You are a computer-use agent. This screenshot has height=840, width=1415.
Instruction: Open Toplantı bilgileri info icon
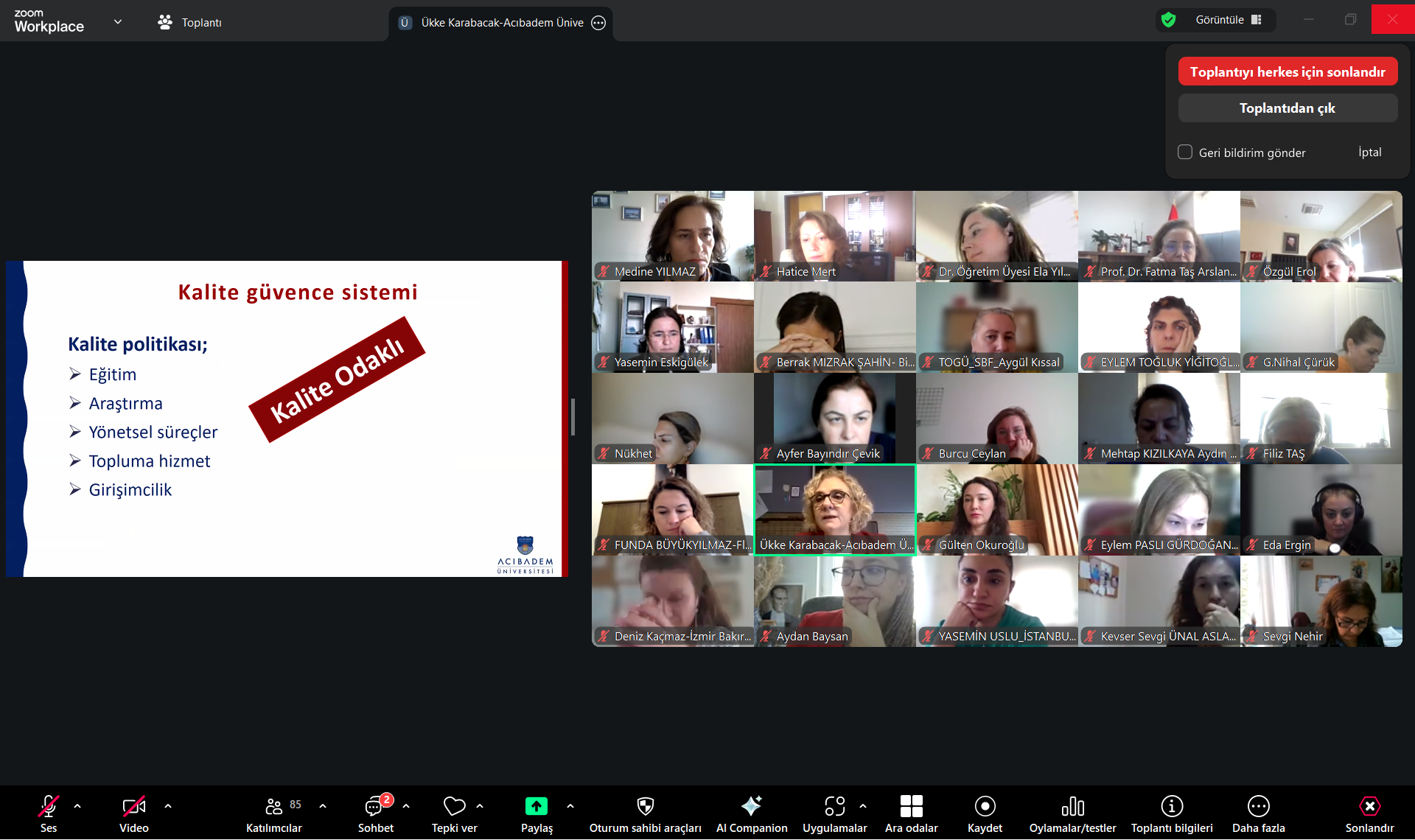click(x=1171, y=806)
